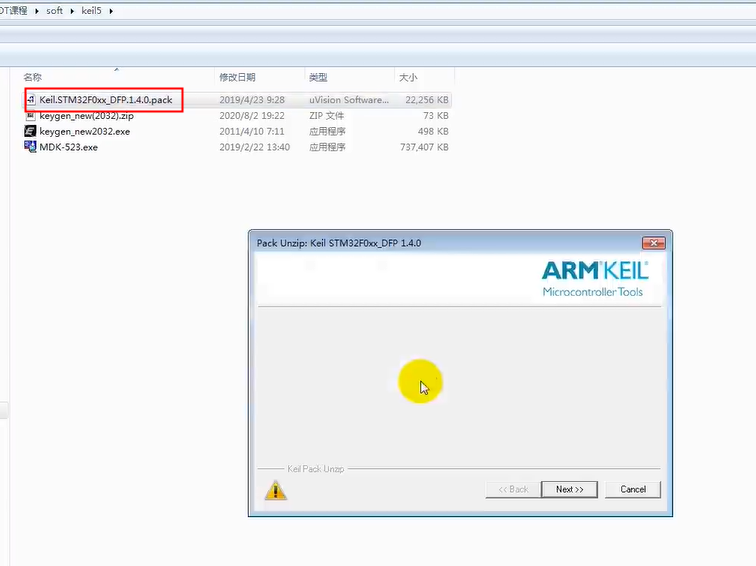The height and width of the screenshot is (566, 756).
Task: Click the keygen_new2032.exe application icon
Action: [30, 131]
